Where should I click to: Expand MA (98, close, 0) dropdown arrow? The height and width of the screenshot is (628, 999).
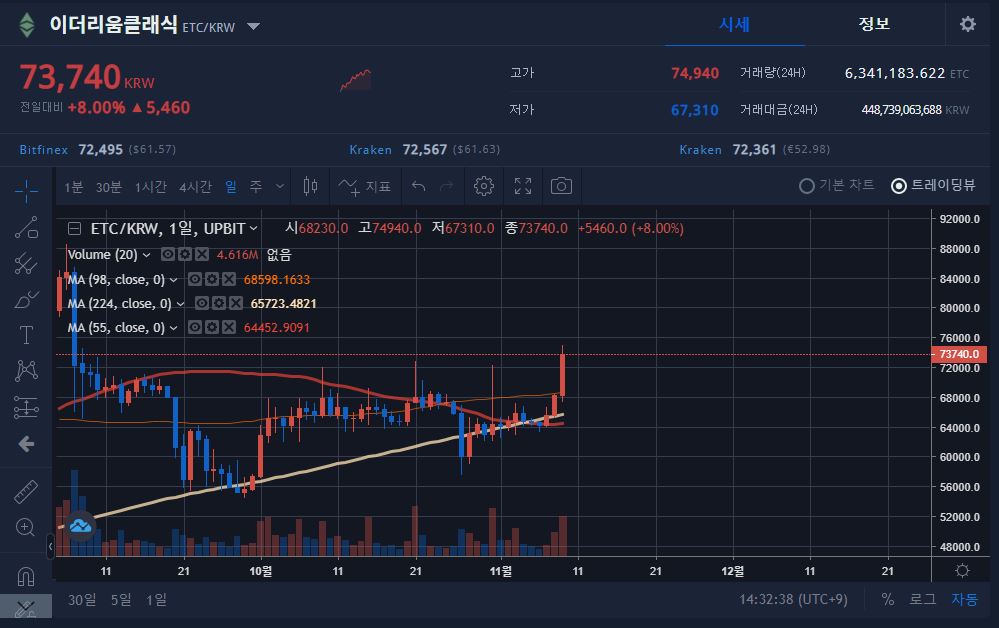click(x=173, y=280)
